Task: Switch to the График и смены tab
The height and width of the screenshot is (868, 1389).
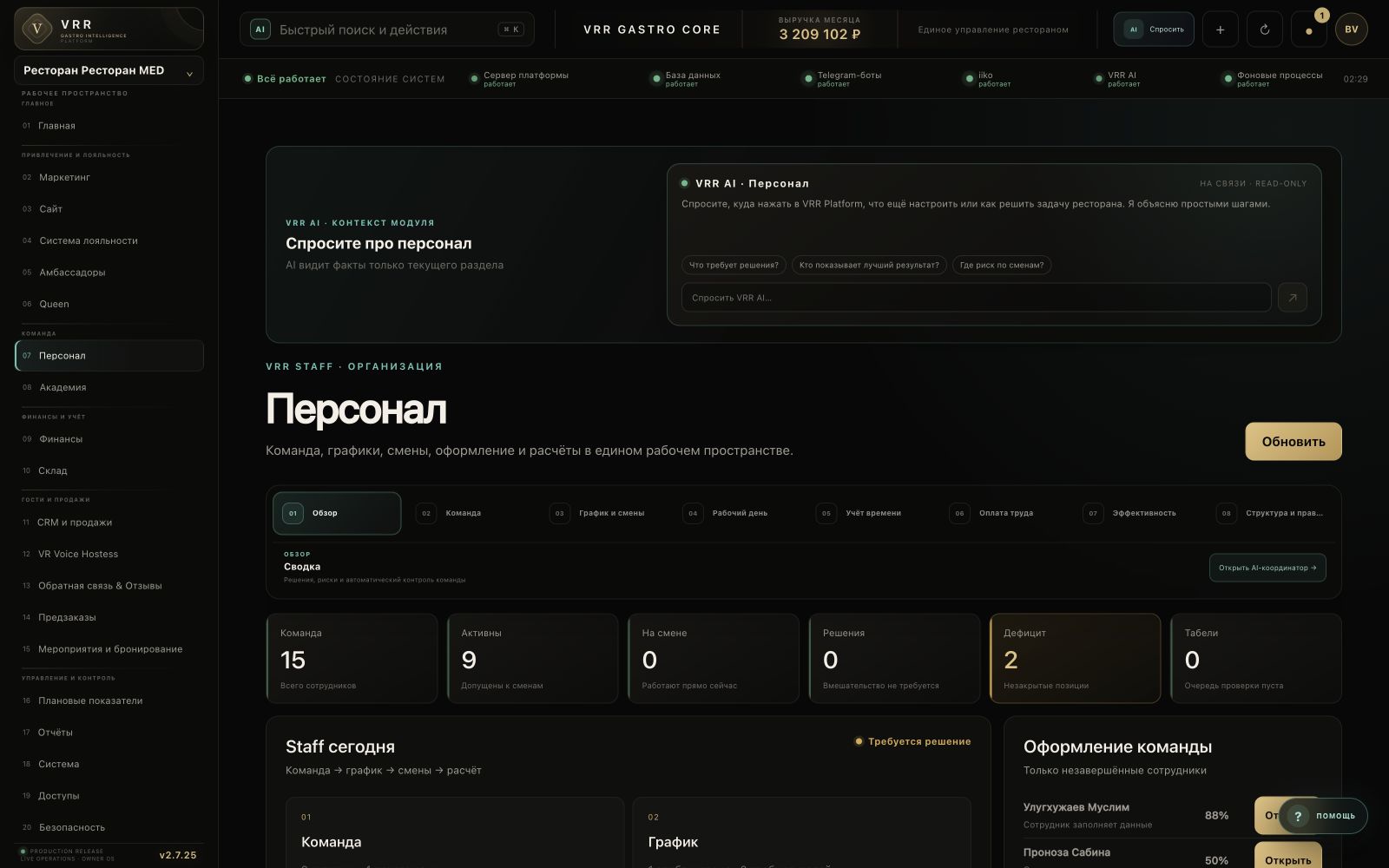Action: [602, 513]
